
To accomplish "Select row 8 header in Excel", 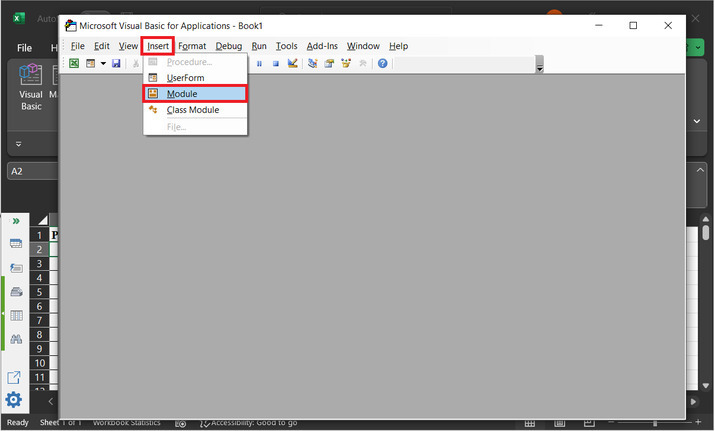I will [x=39, y=335].
